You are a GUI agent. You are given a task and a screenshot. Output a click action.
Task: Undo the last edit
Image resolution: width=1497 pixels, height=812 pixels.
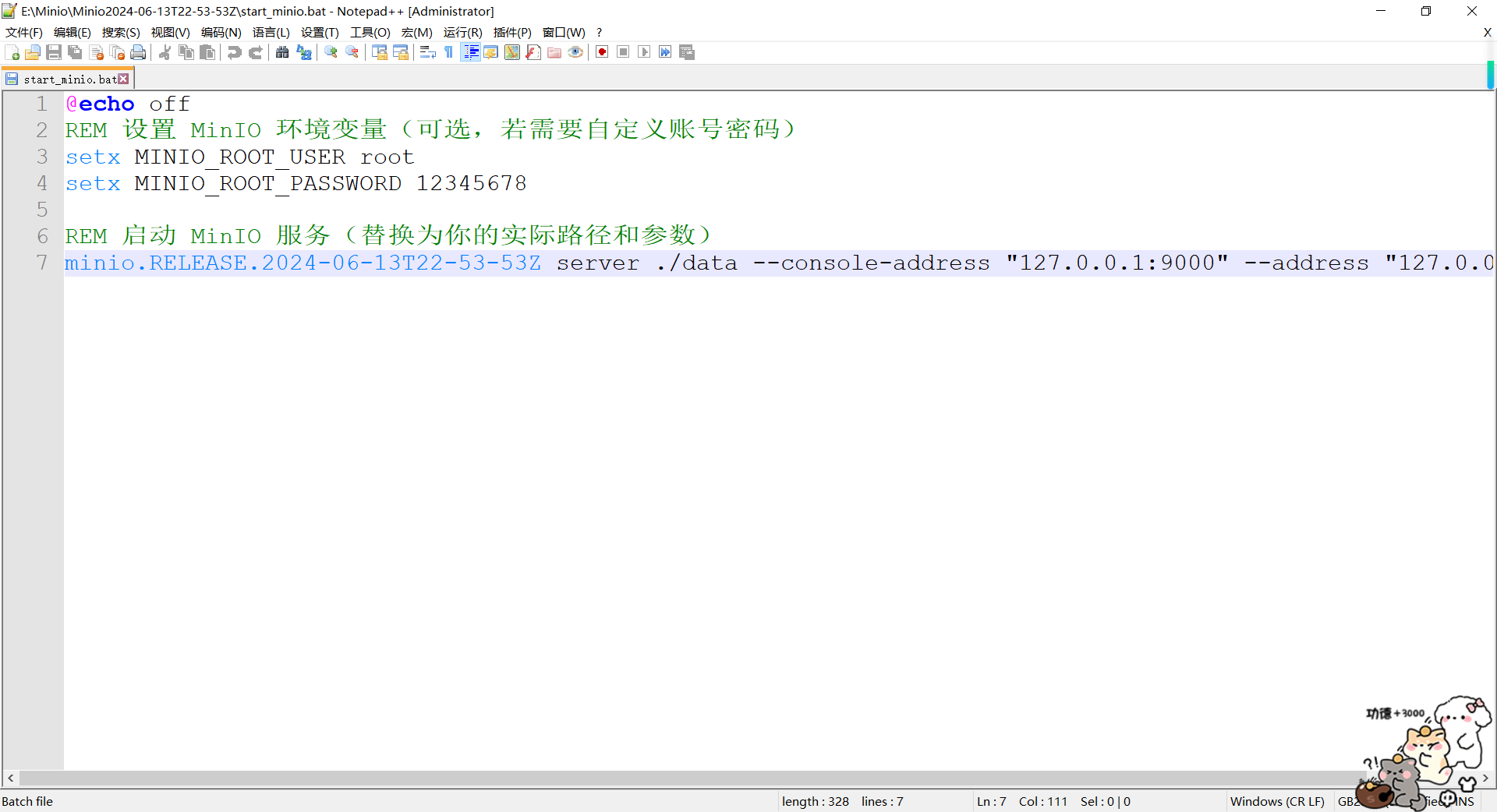(x=234, y=52)
